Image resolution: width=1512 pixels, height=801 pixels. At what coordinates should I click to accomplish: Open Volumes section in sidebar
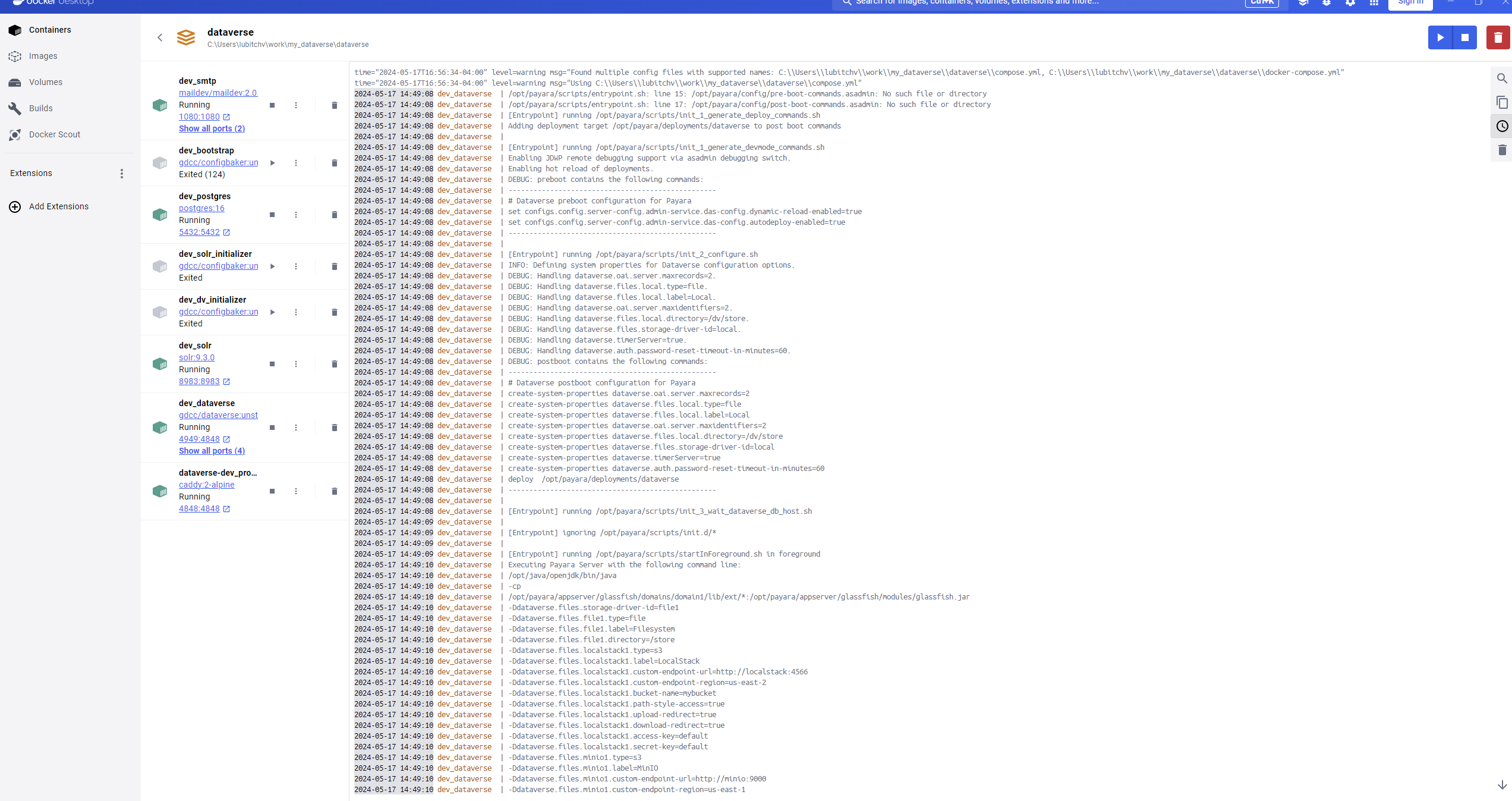[45, 82]
